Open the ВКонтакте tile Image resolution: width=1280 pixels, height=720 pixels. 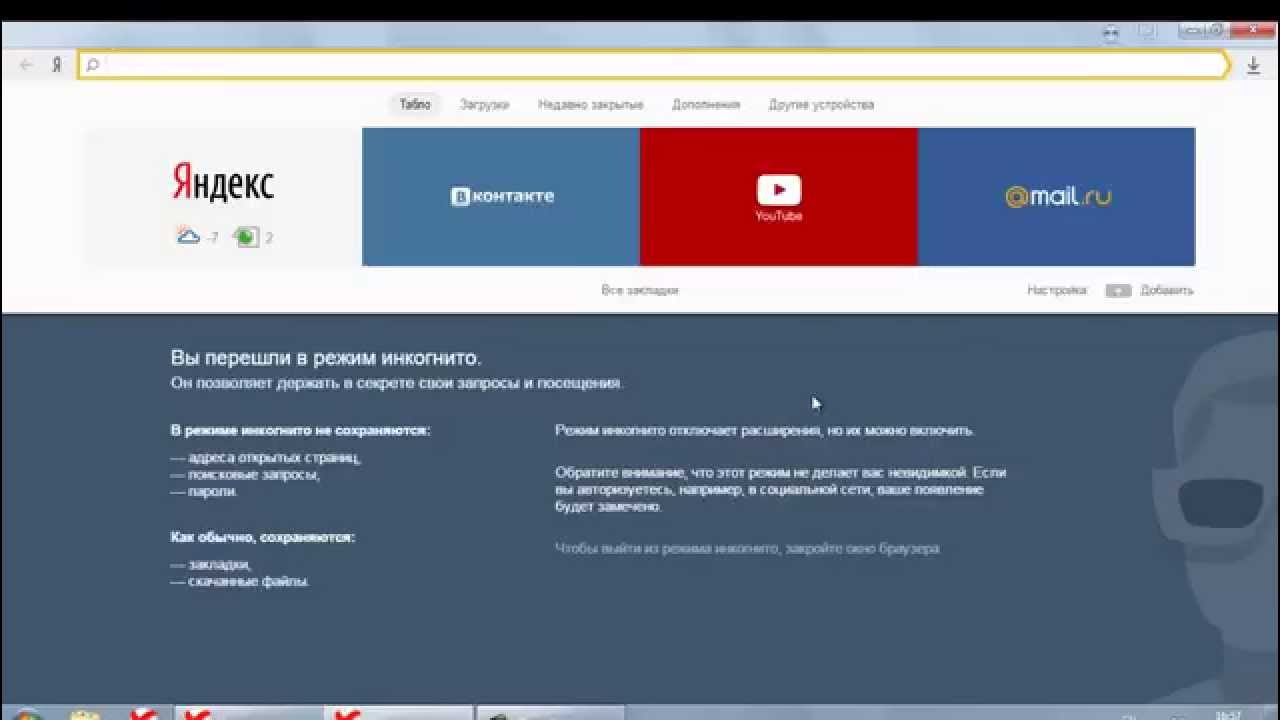[x=501, y=197]
